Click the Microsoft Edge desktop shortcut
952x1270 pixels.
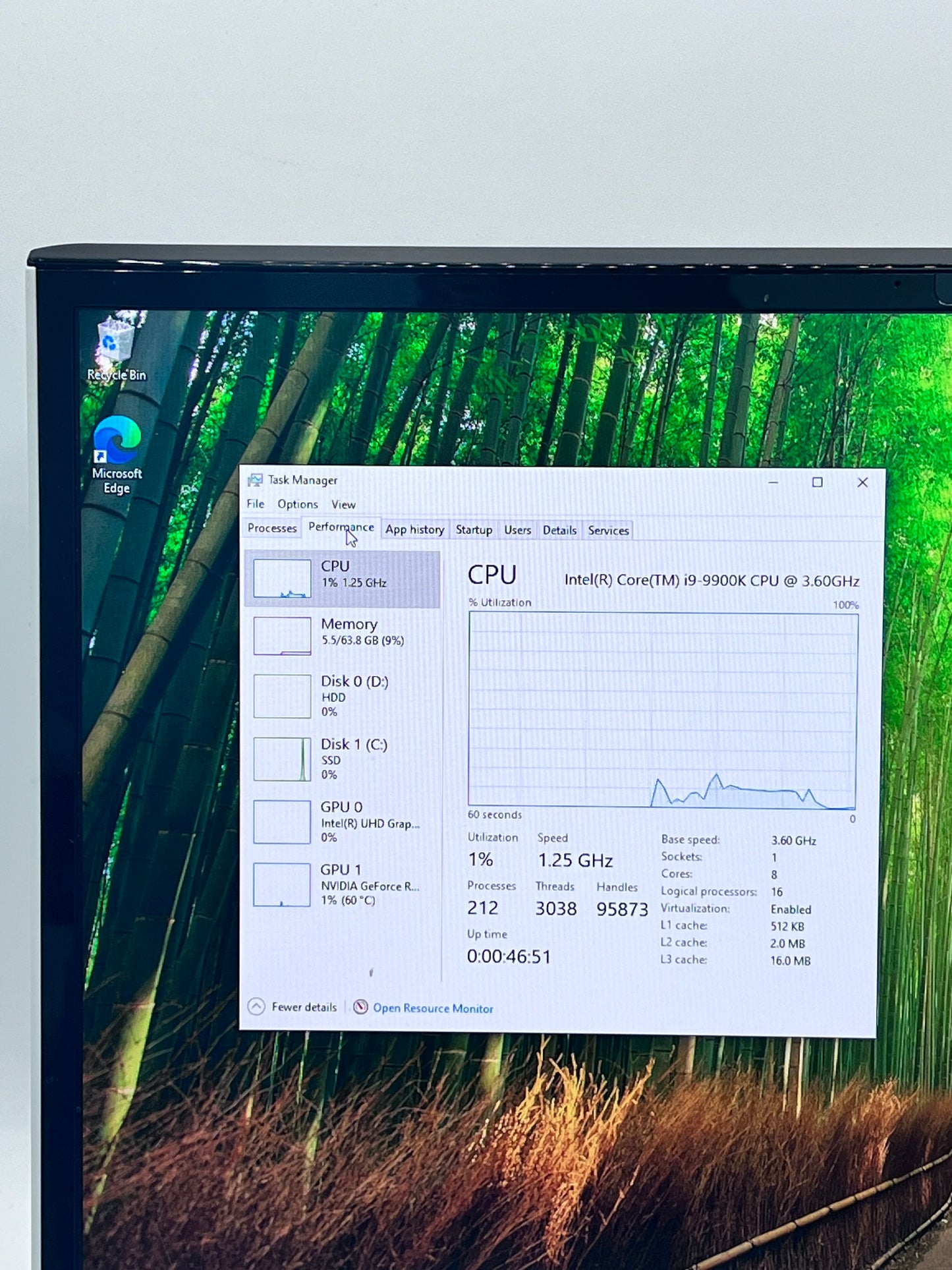[x=117, y=455]
